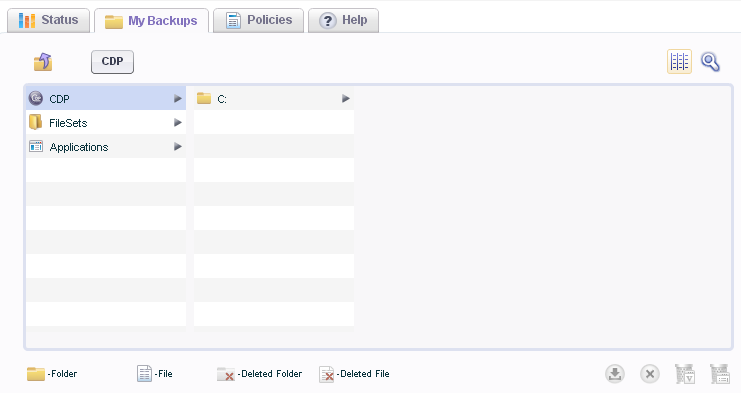
Task: Click the "-File" legend text
Action: pos(163,374)
